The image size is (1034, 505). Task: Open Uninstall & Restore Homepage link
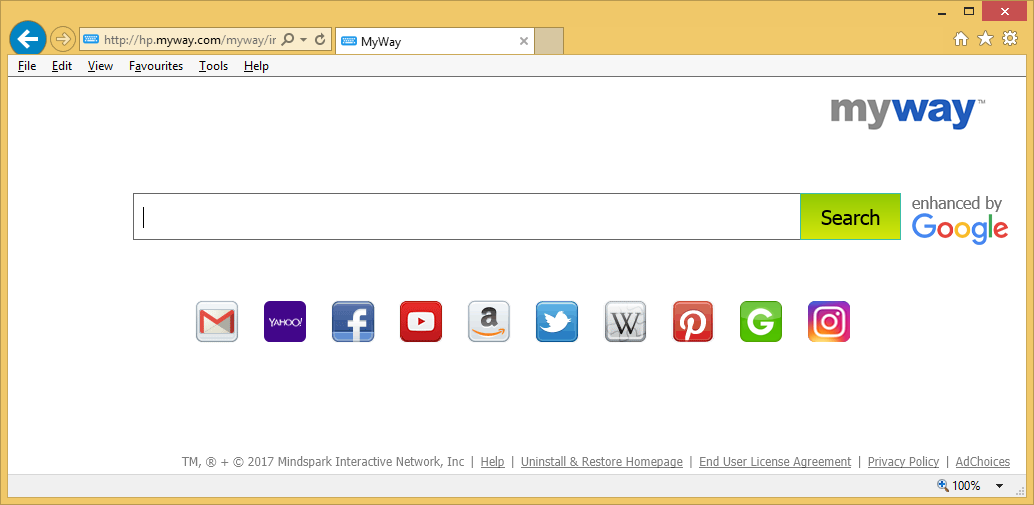[x=602, y=461]
